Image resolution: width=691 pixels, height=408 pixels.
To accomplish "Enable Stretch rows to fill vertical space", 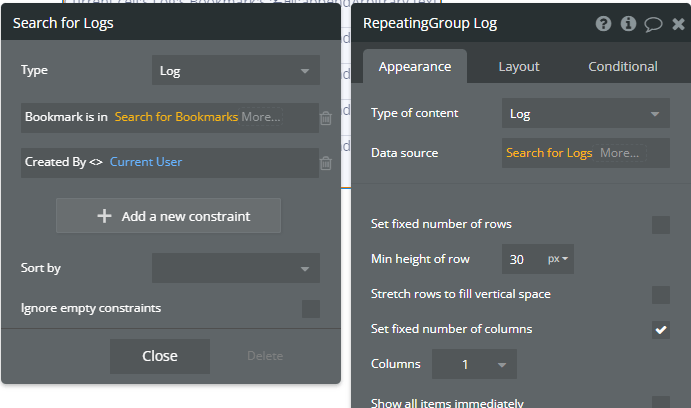I will [661, 295].
